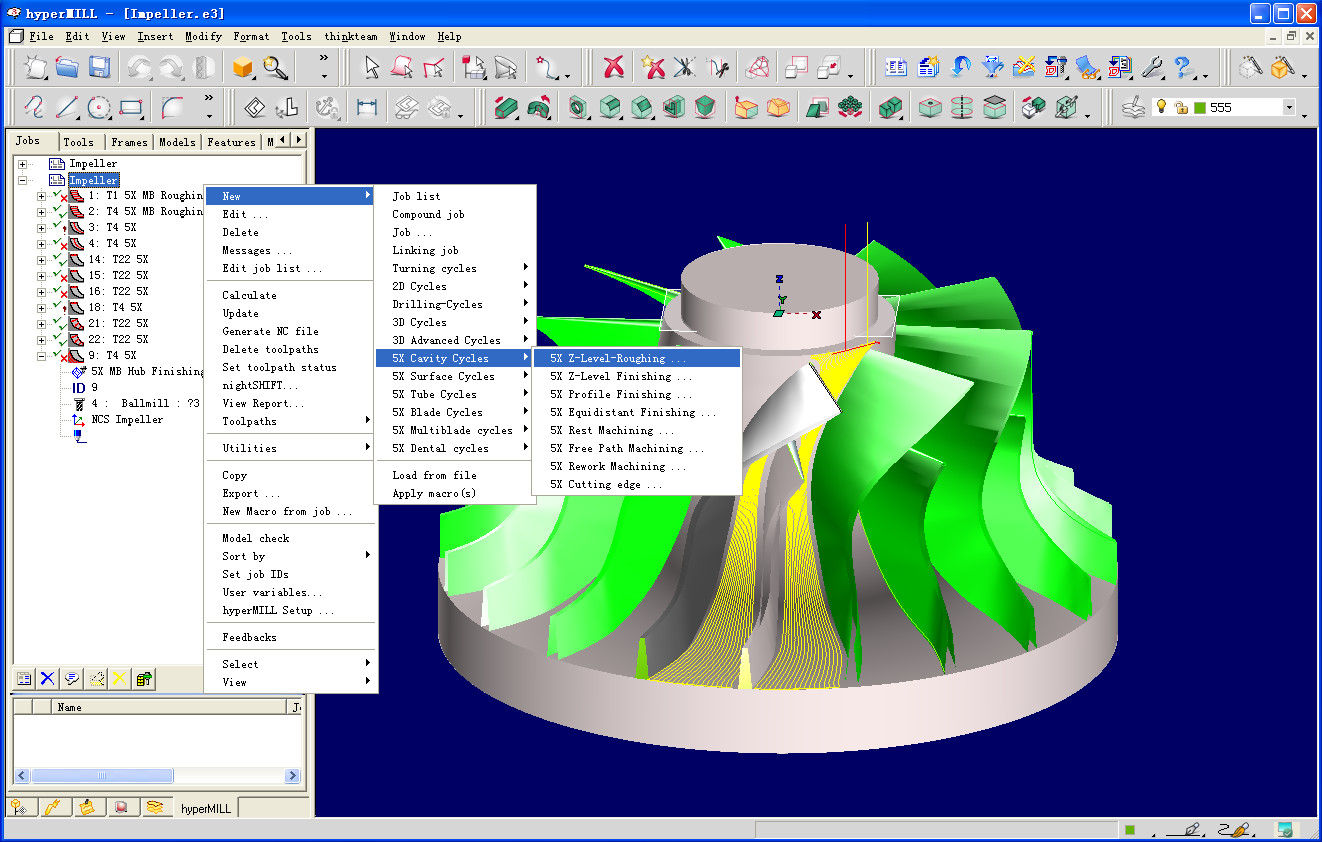Click the green status indicator in status bar
The image size is (1322, 842).
[1129, 829]
